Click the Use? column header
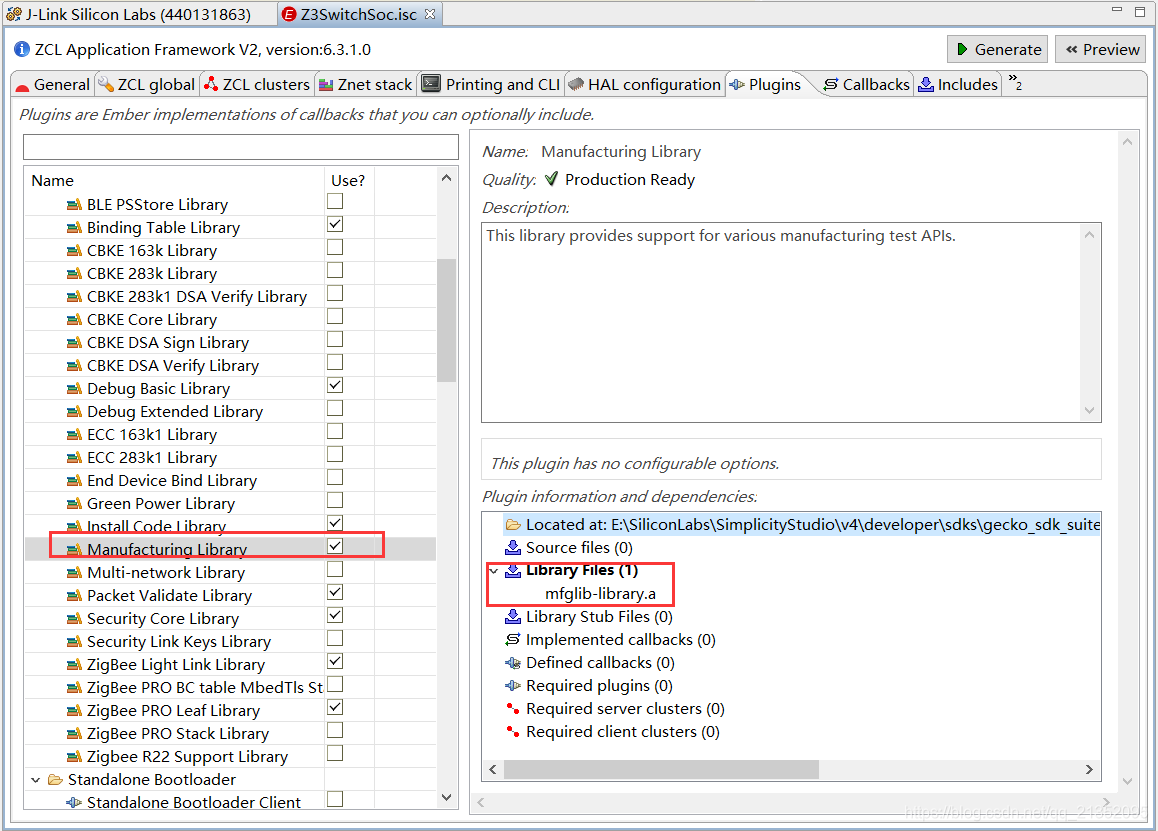Image resolution: width=1158 pixels, height=831 pixels. 348,180
